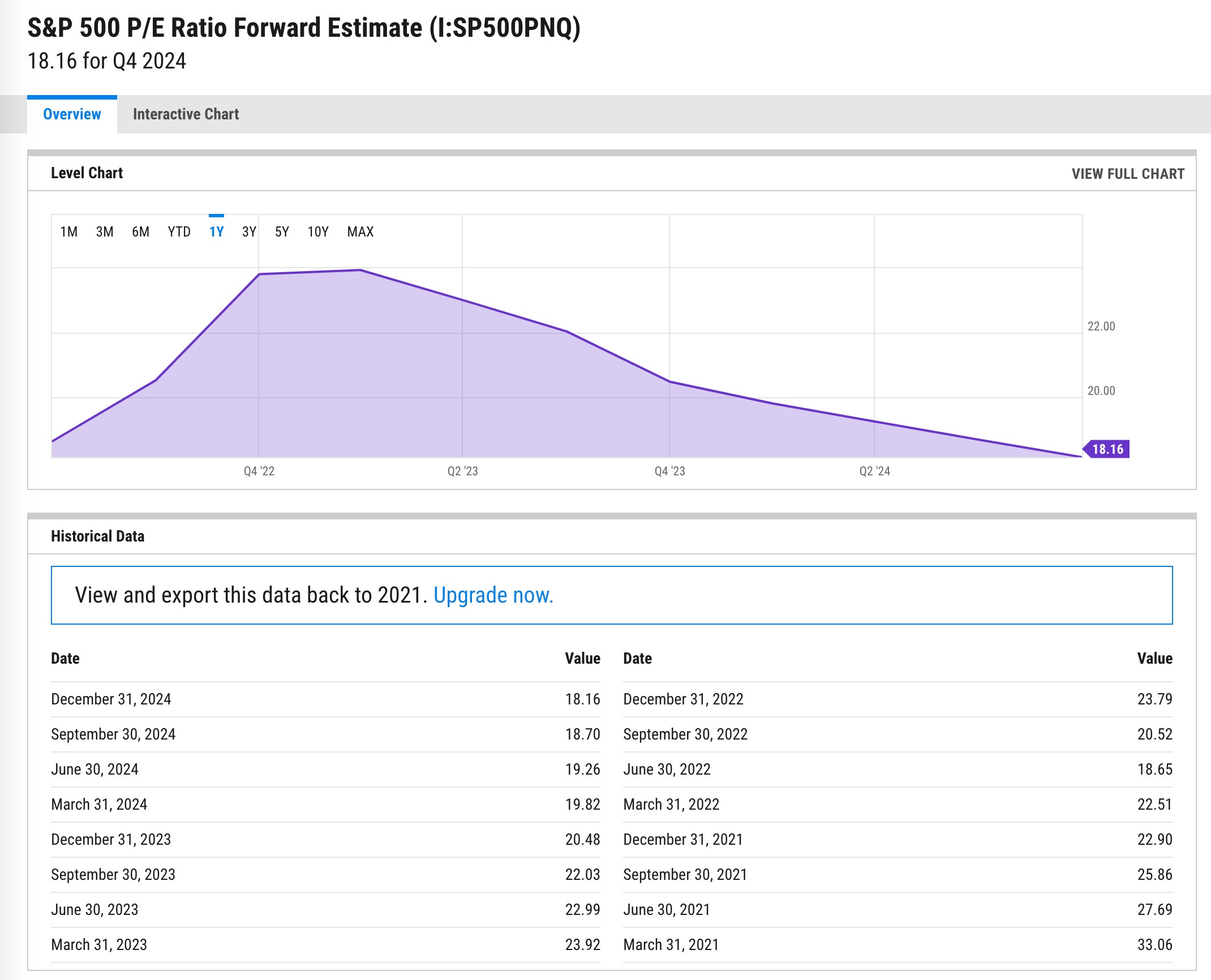The image size is (1211, 980).
Task: Click the Q4 '22 axis label
Action: pyautogui.click(x=259, y=471)
